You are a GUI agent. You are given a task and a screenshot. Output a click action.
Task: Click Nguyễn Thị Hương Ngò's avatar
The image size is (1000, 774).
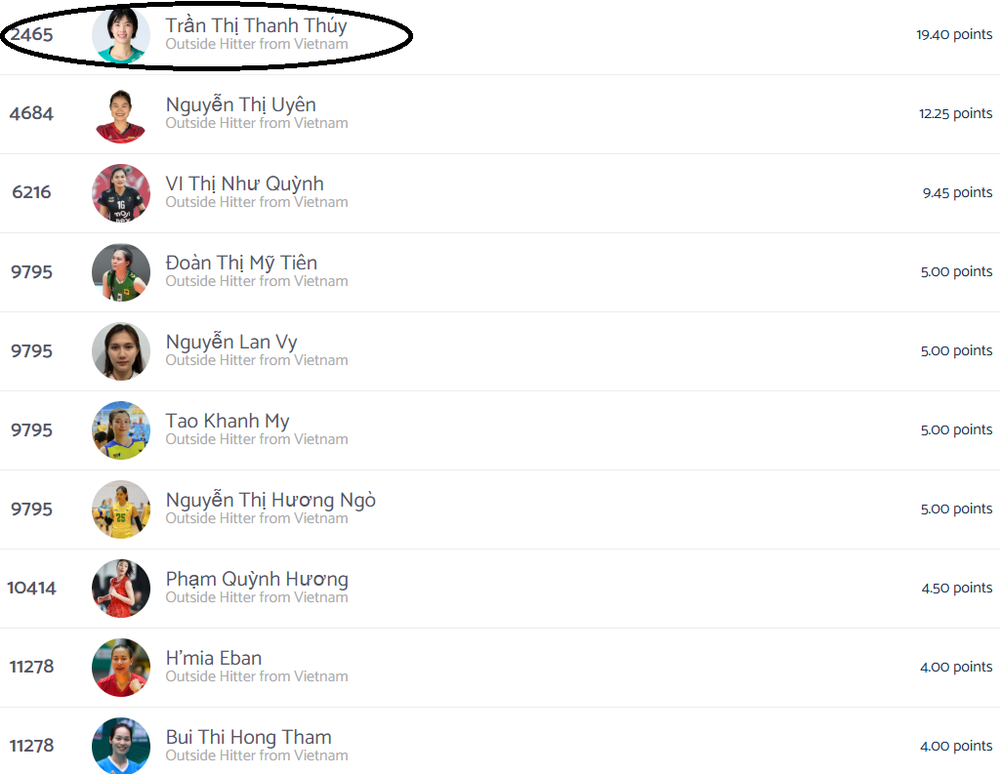click(x=121, y=509)
